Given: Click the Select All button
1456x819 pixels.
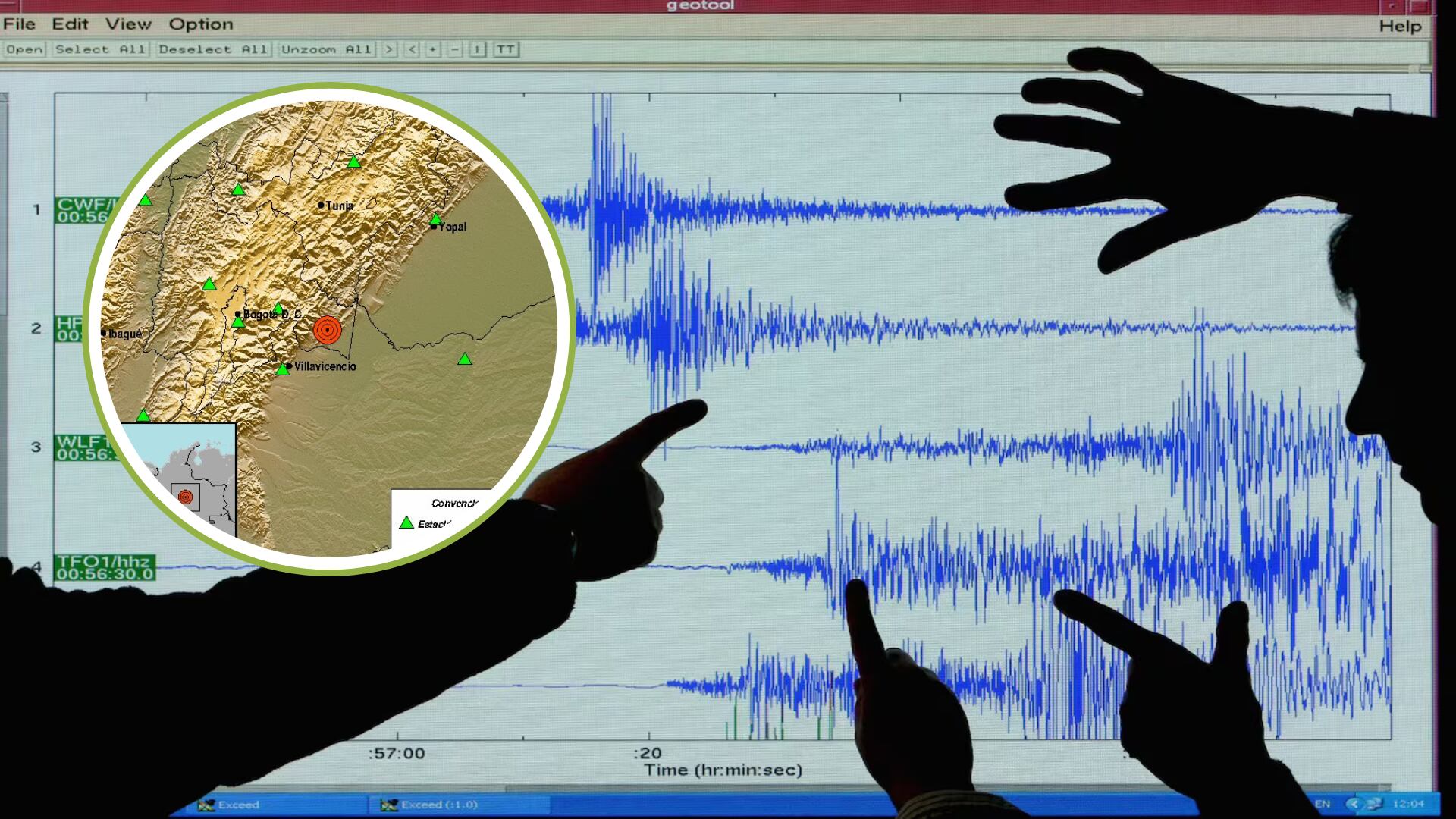Looking at the screenshot, I should [x=99, y=49].
